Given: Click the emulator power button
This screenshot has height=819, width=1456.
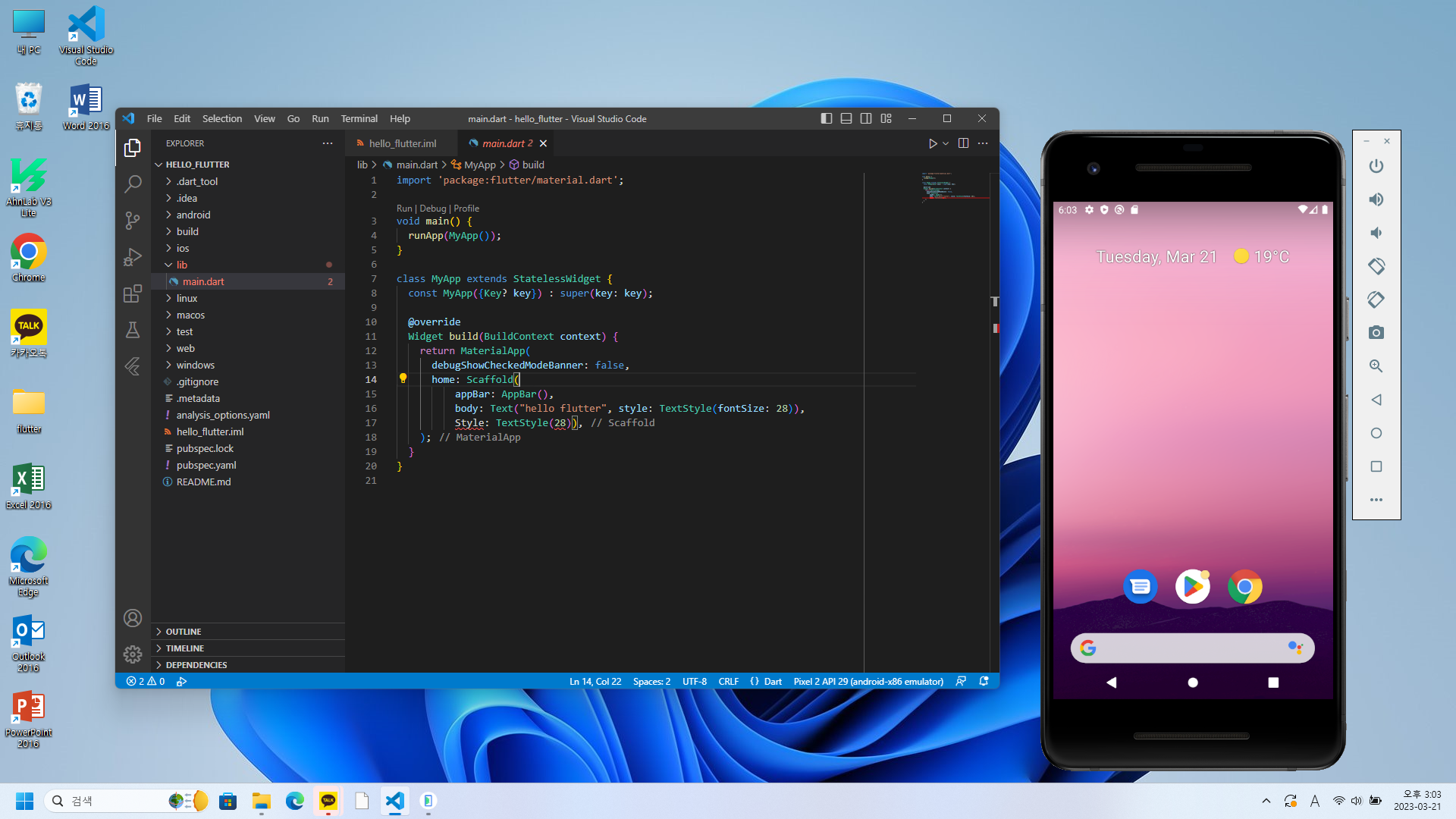Looking at the screenshot, I should pos(1376,166).
